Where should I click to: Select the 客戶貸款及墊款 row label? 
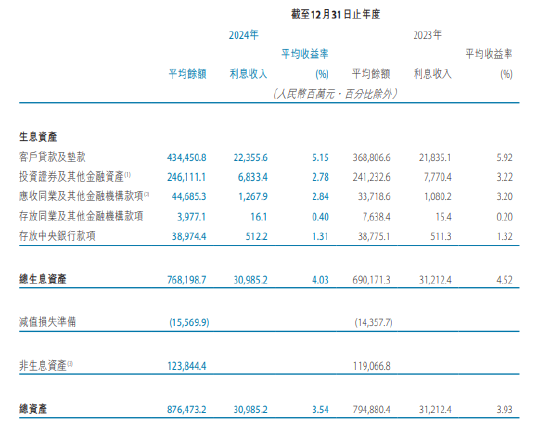point(52,157)
